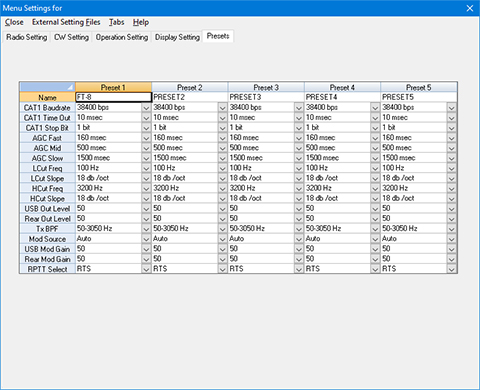Image resolution: width=480 pixels, height=390 pixels.
Task: Edit Preset 1 Name field FT-8
Action: pyautogui.click(x=113, y=97)
